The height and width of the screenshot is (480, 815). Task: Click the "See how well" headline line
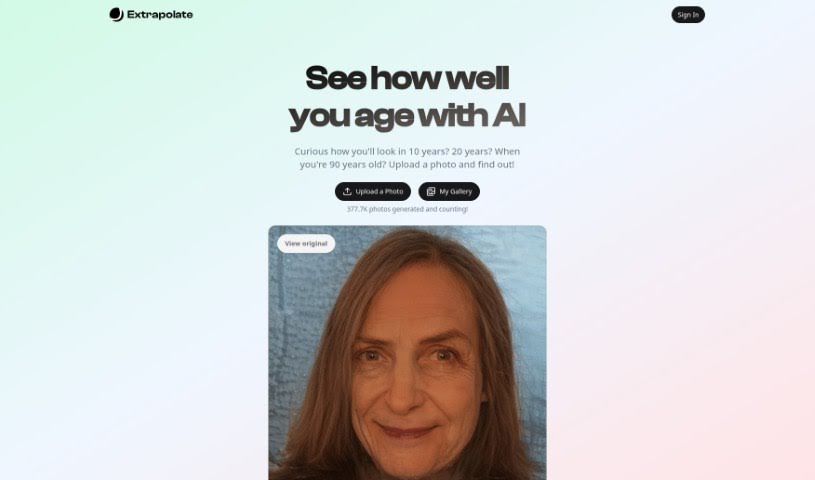[x=408, y=78]
